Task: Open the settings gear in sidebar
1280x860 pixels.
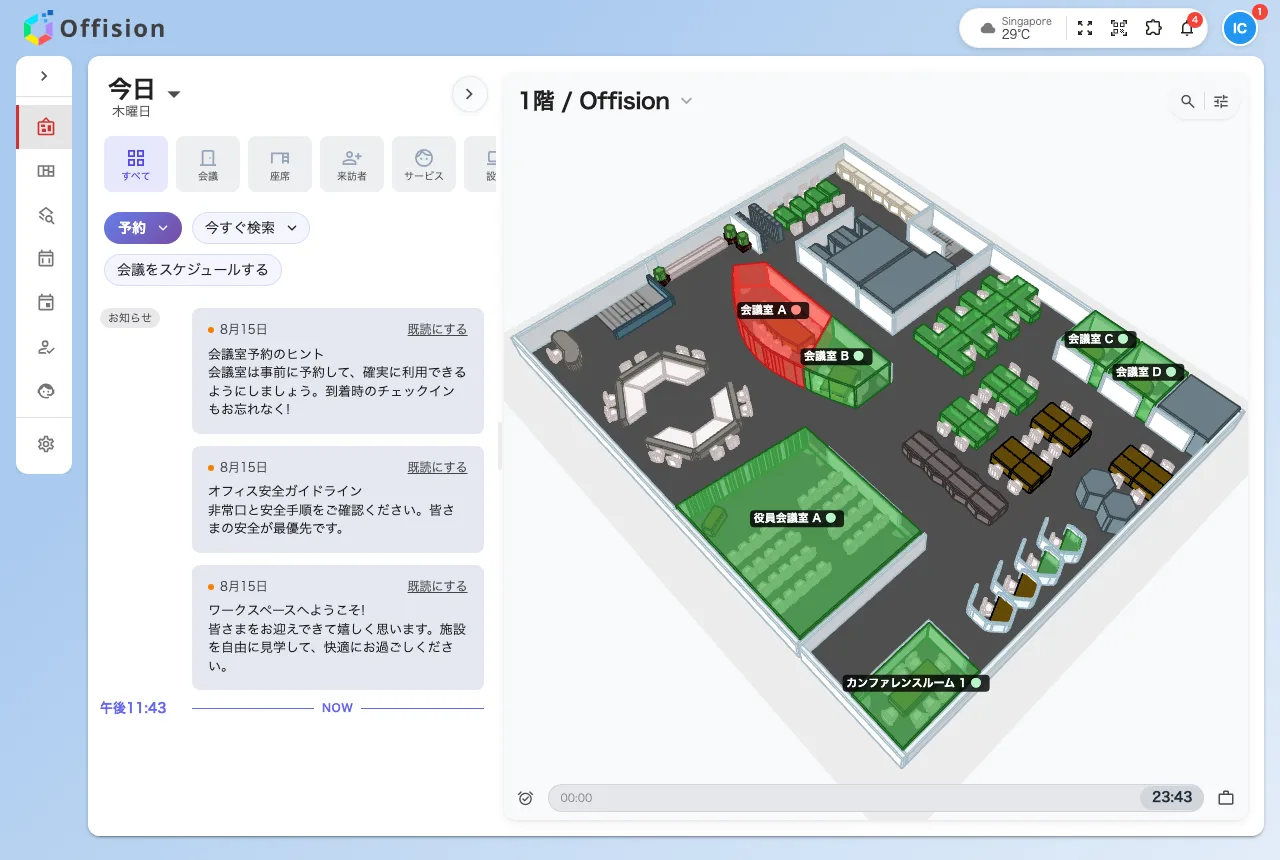Action: pos(45,444)
